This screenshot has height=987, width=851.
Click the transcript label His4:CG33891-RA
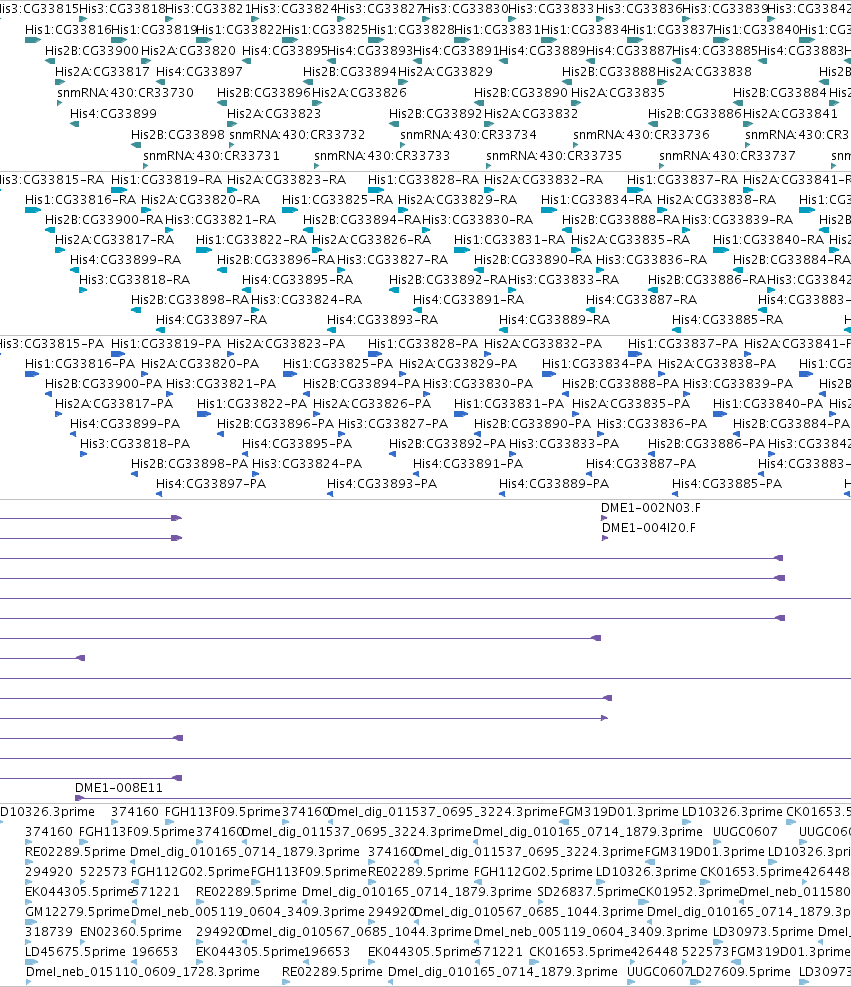coord(468,300)
